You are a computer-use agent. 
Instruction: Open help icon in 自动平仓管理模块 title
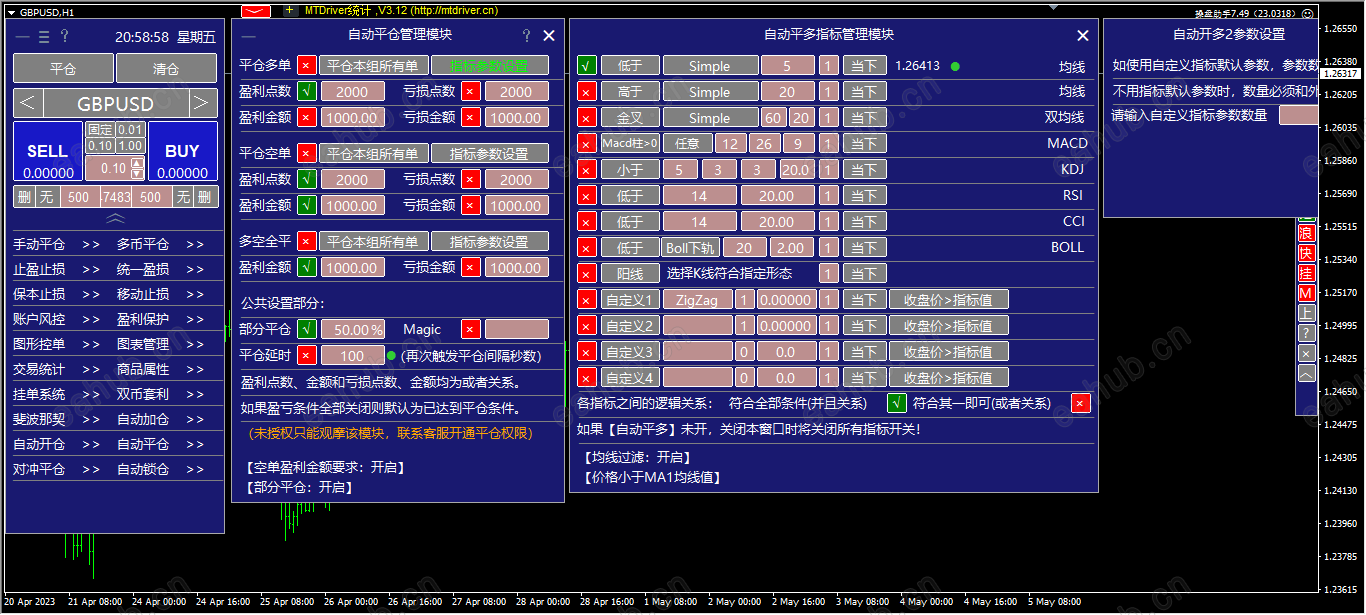coord(527,35)
